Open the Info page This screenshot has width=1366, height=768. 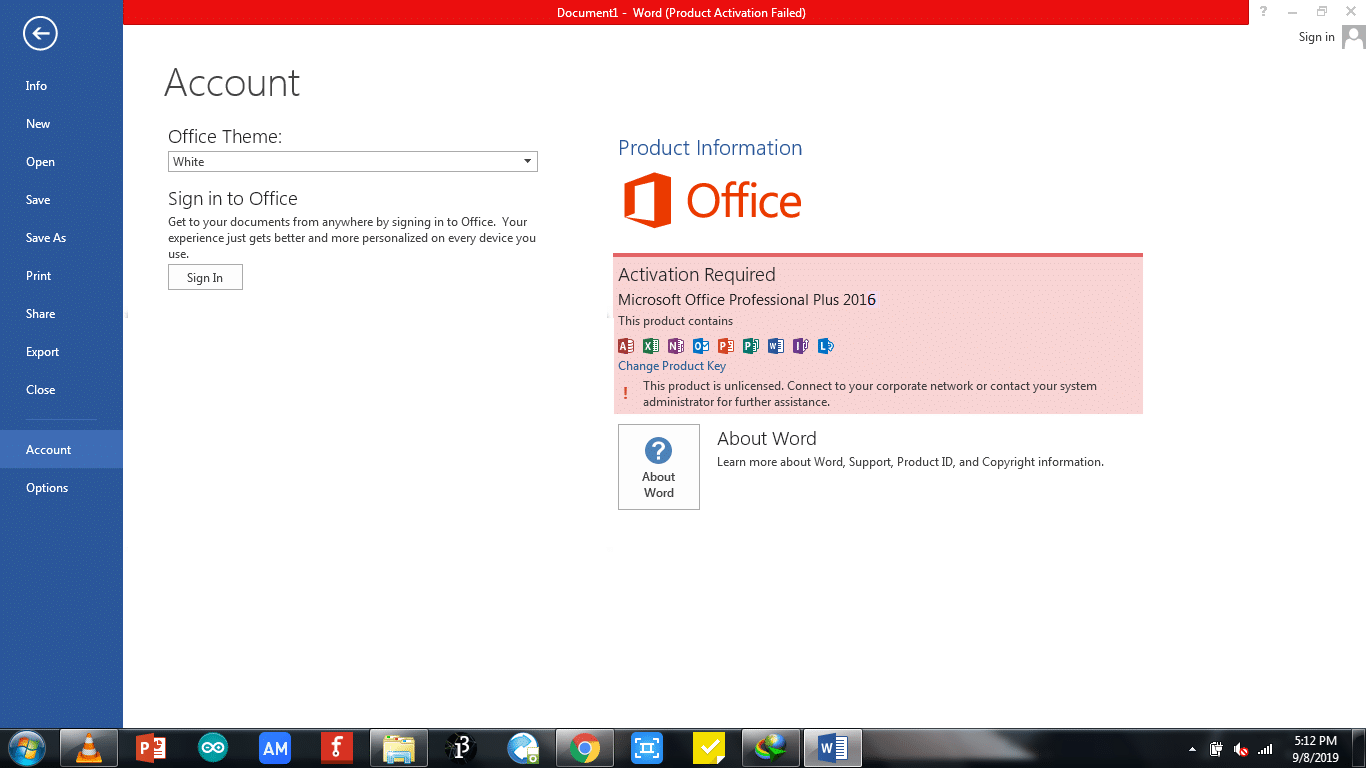pos(61,86)
